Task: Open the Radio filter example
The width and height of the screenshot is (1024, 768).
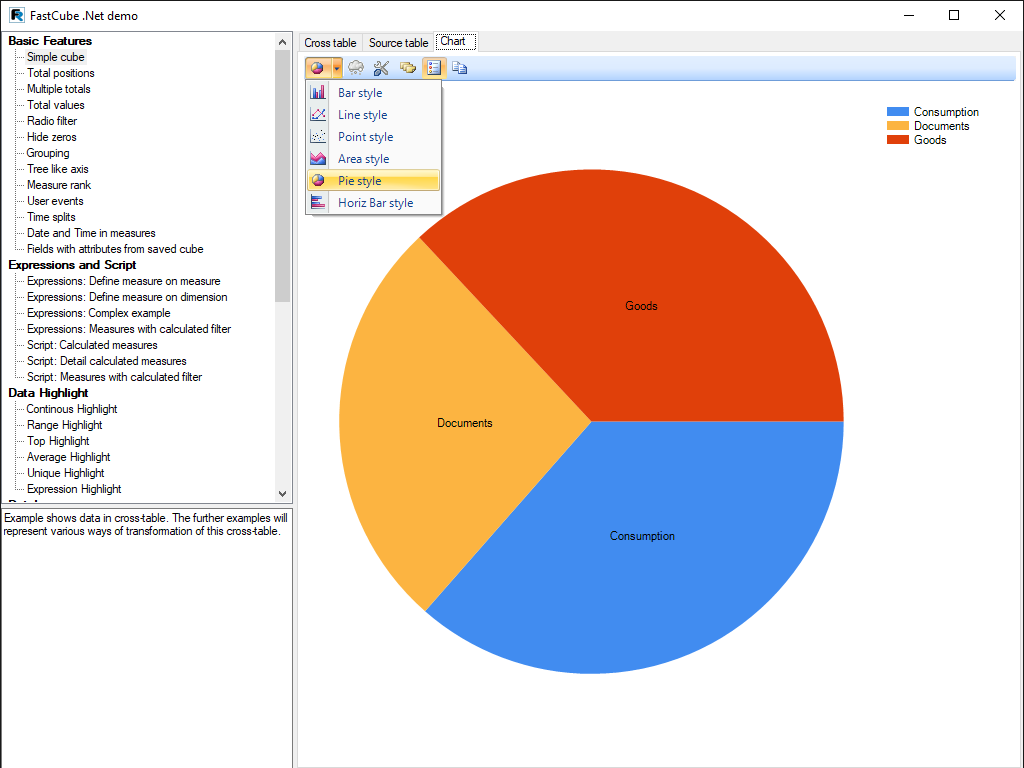Action: click(x=52, y=121)
